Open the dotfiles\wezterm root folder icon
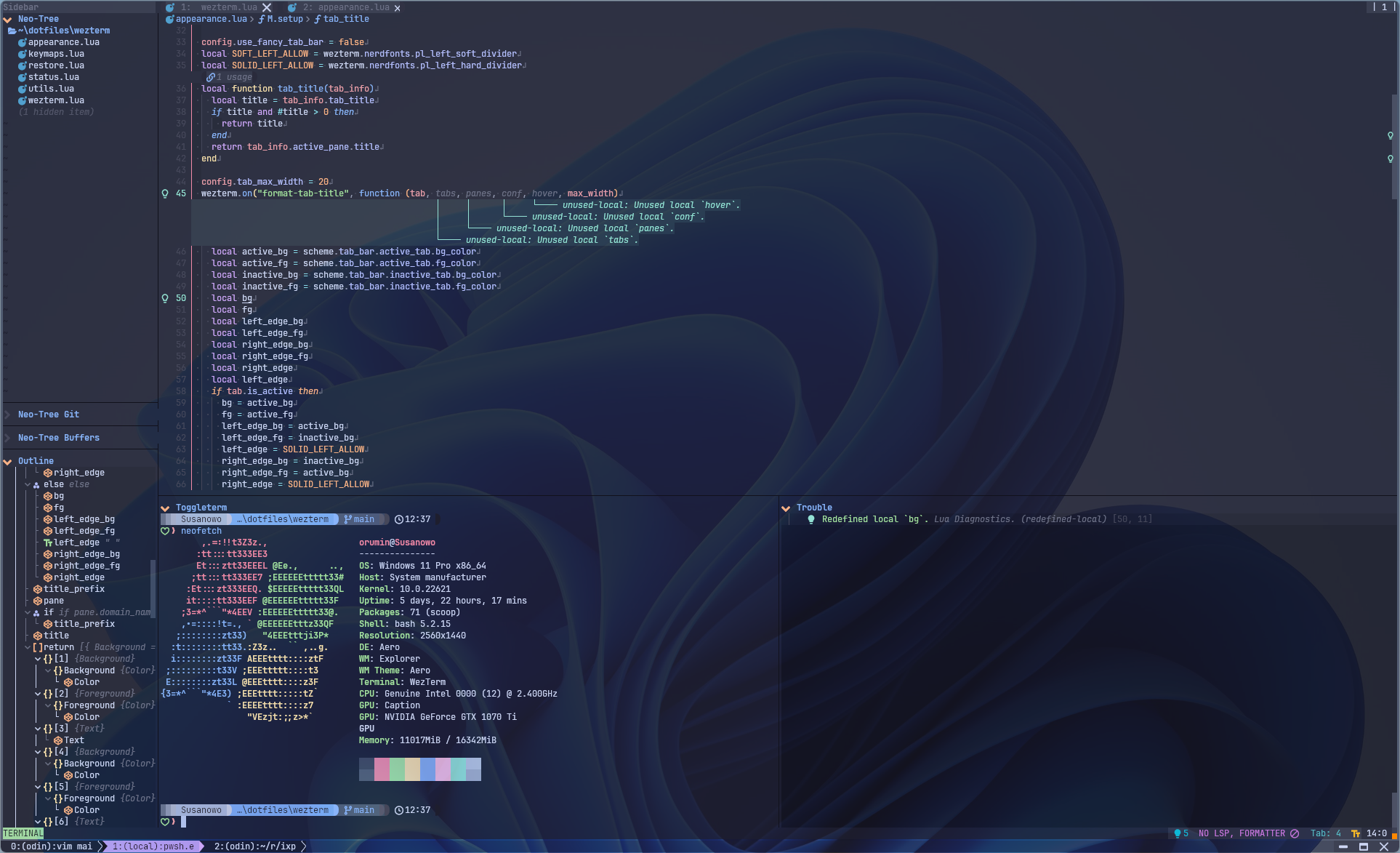The image size is (1400, 853). (12, 31)
